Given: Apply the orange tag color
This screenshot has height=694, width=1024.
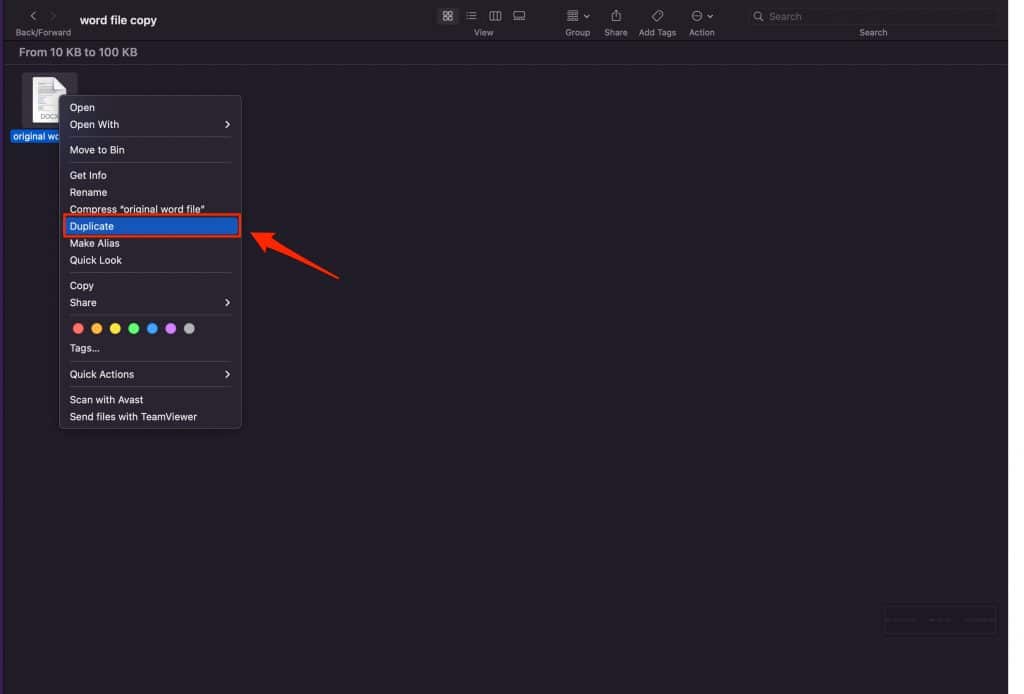Looking at the screenshot, I should pos(97,328).
